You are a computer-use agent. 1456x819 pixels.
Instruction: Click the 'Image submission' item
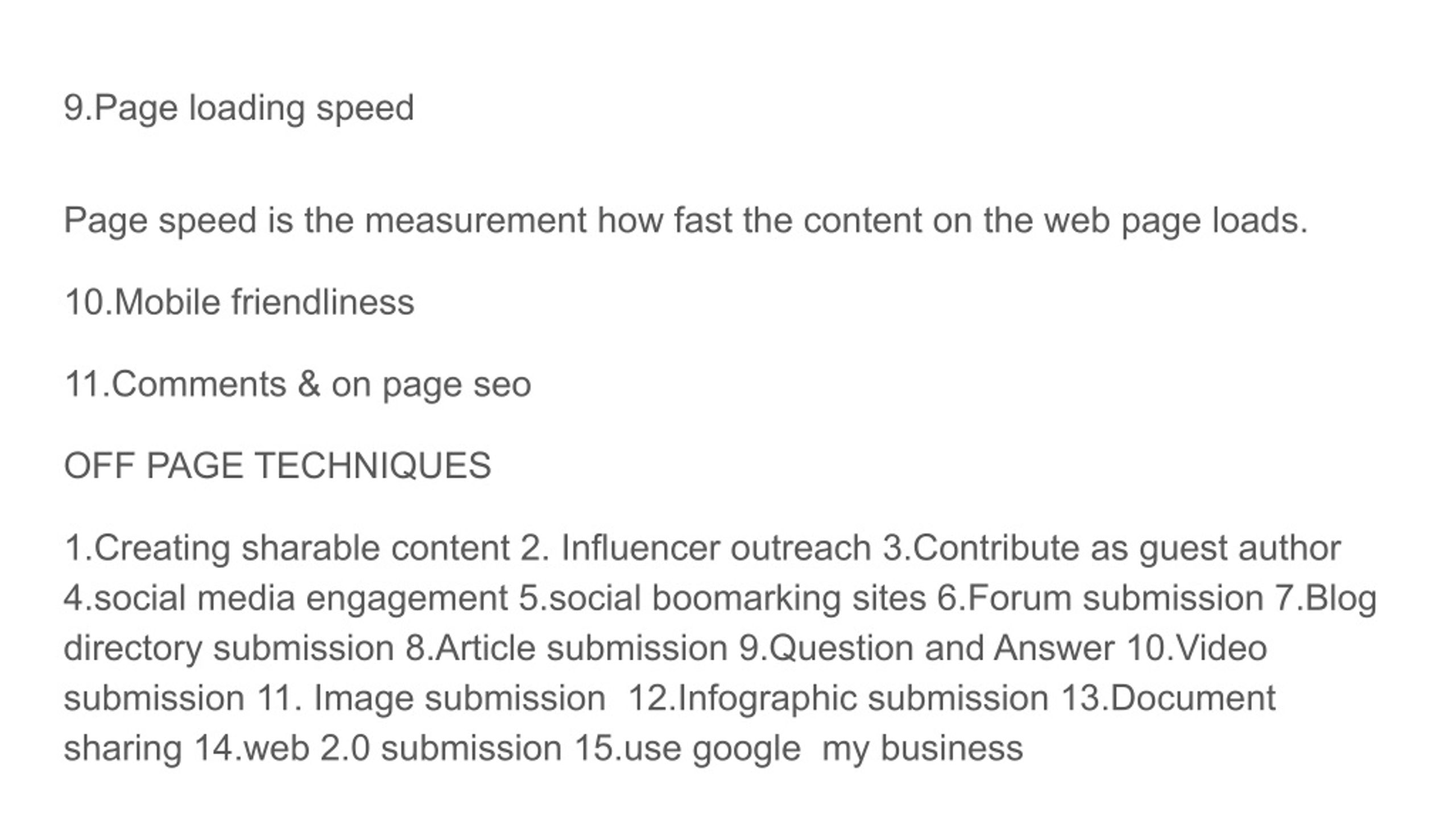click(460, 699)
